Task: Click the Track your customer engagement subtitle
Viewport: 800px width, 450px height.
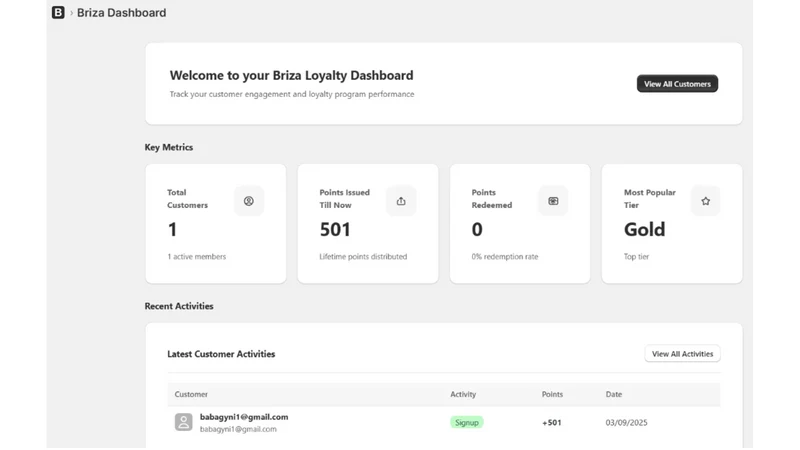Action: (x=292, y=94)
